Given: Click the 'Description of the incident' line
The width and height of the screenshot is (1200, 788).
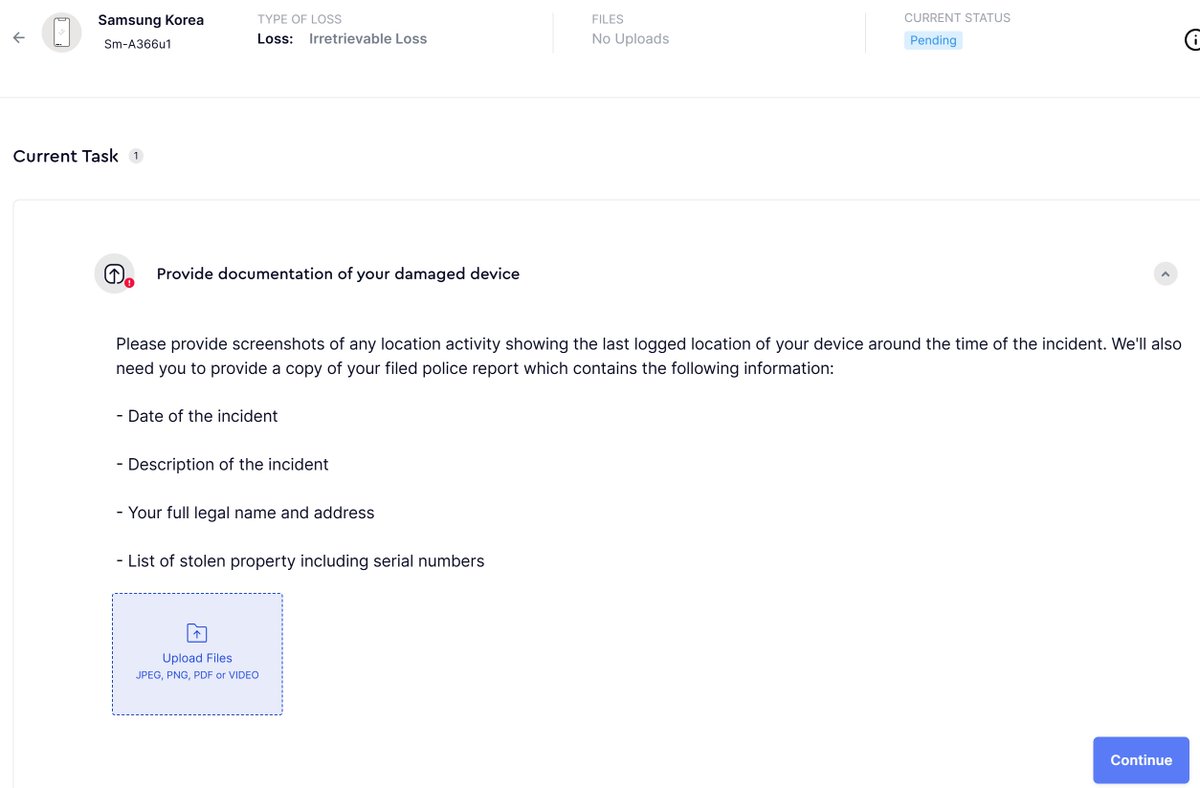Looking at the screenshot, I should 222,464.
